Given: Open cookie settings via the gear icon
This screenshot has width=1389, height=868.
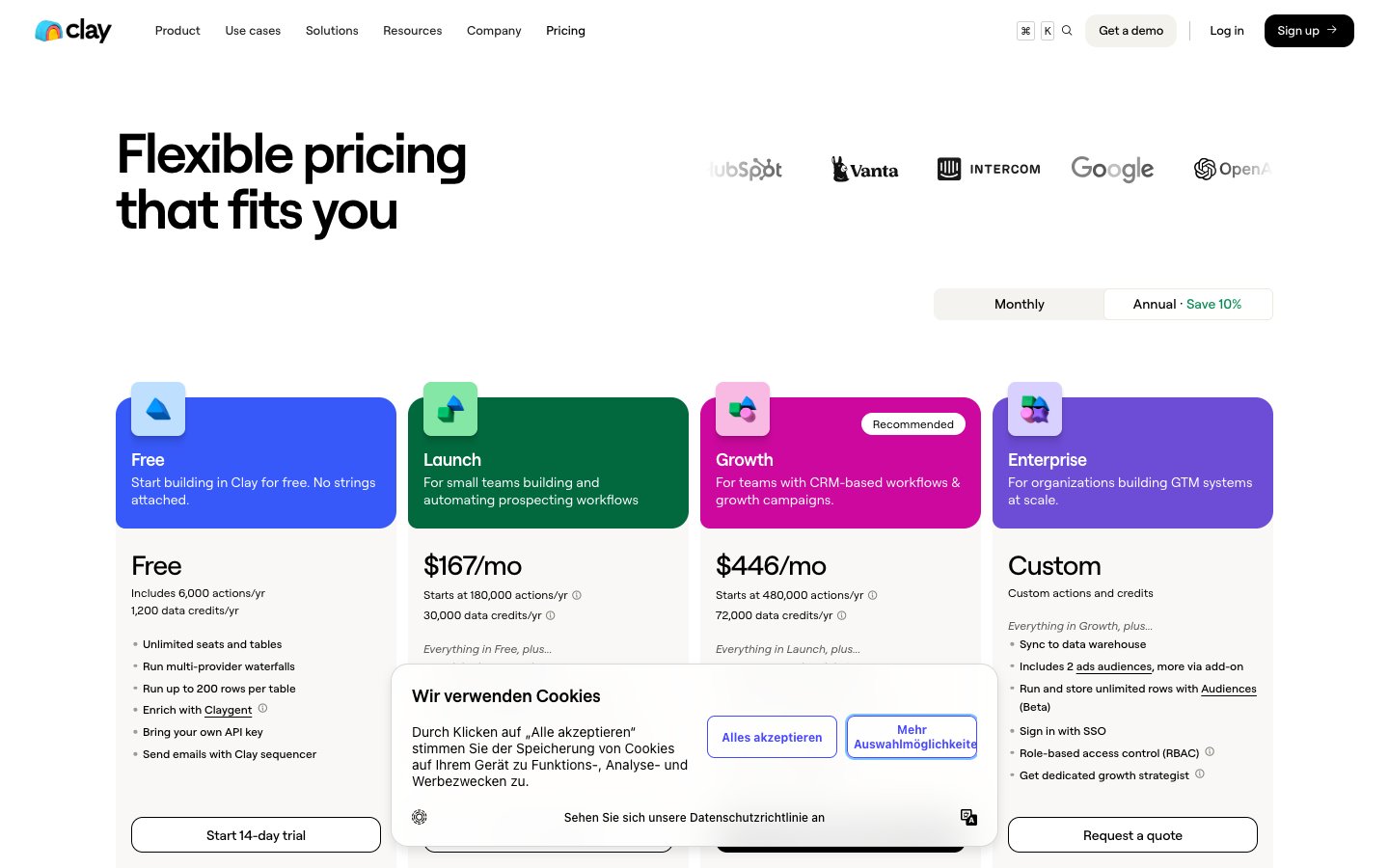Looking at the screenshot, I should (420, 817).
